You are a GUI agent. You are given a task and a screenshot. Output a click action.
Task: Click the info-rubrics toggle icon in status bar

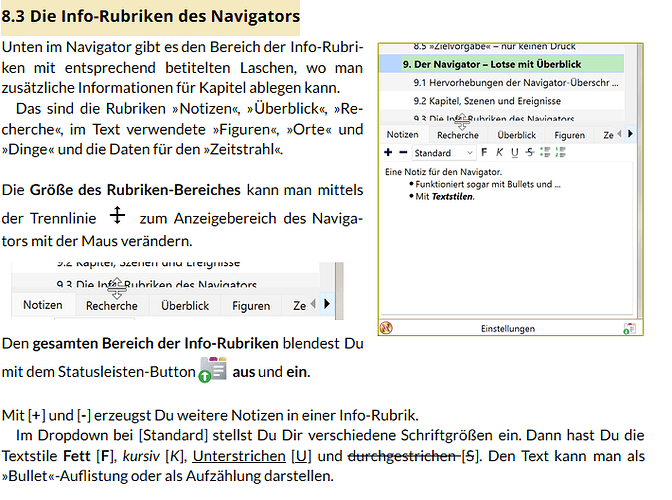click(629, 328)
